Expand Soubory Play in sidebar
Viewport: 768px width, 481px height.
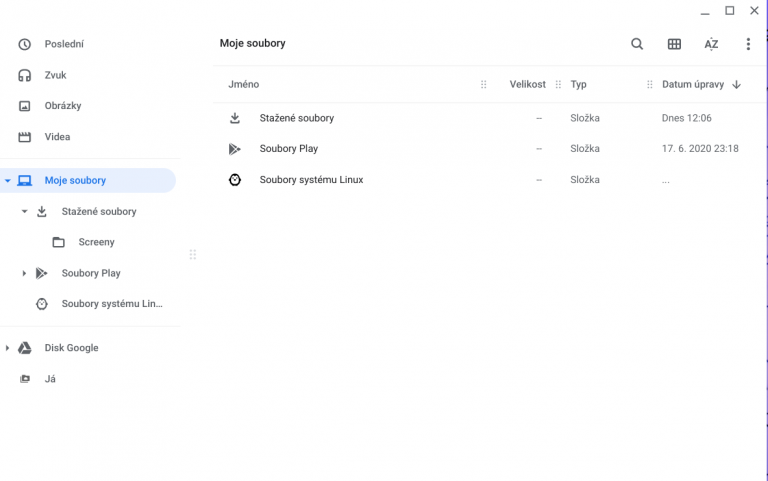point(24,273)
